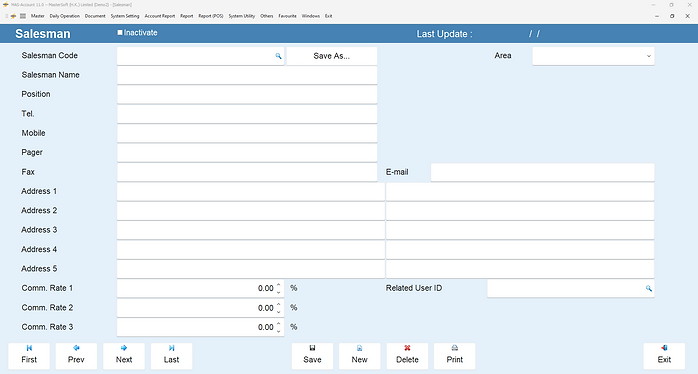Click the Save As... button
The width and height of the screenshot is (698, 374).
pos(332,56)
